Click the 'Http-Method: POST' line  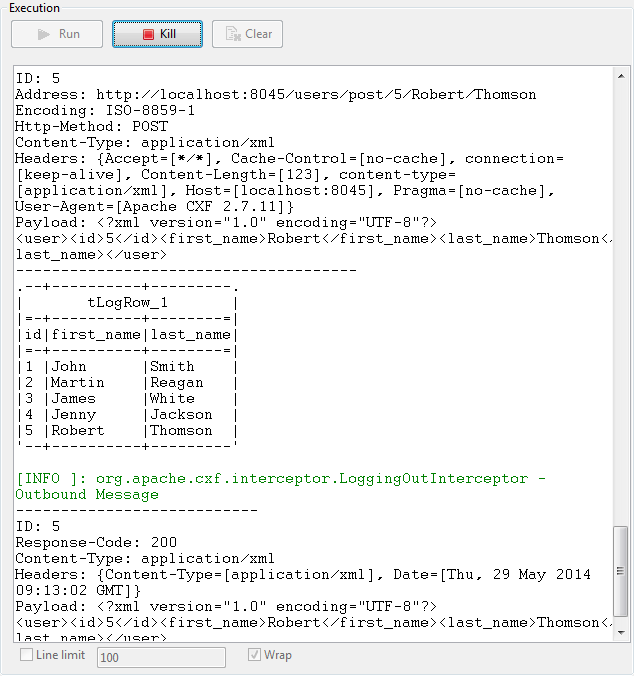(91, 126)
